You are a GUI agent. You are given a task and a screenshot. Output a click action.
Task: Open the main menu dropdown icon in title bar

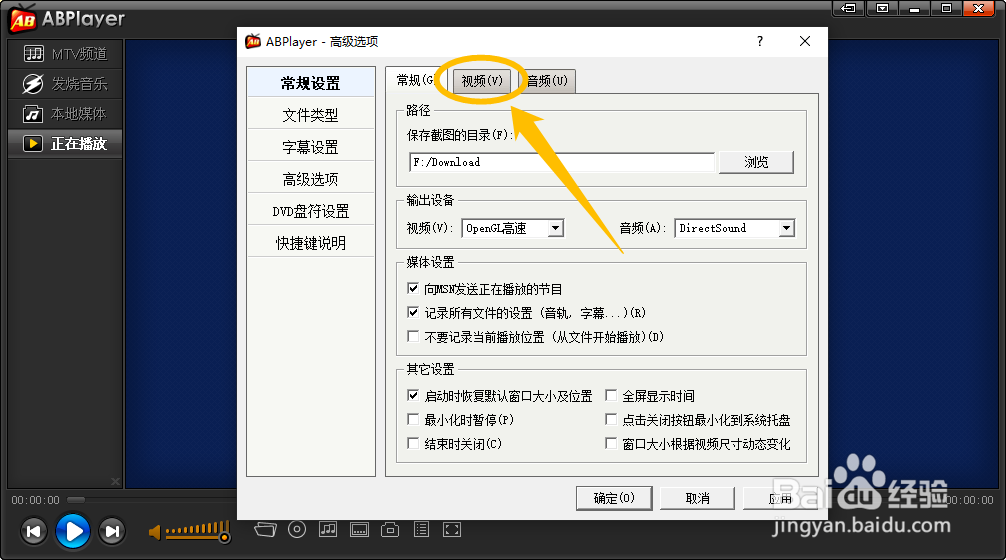(x=882, y=8)
